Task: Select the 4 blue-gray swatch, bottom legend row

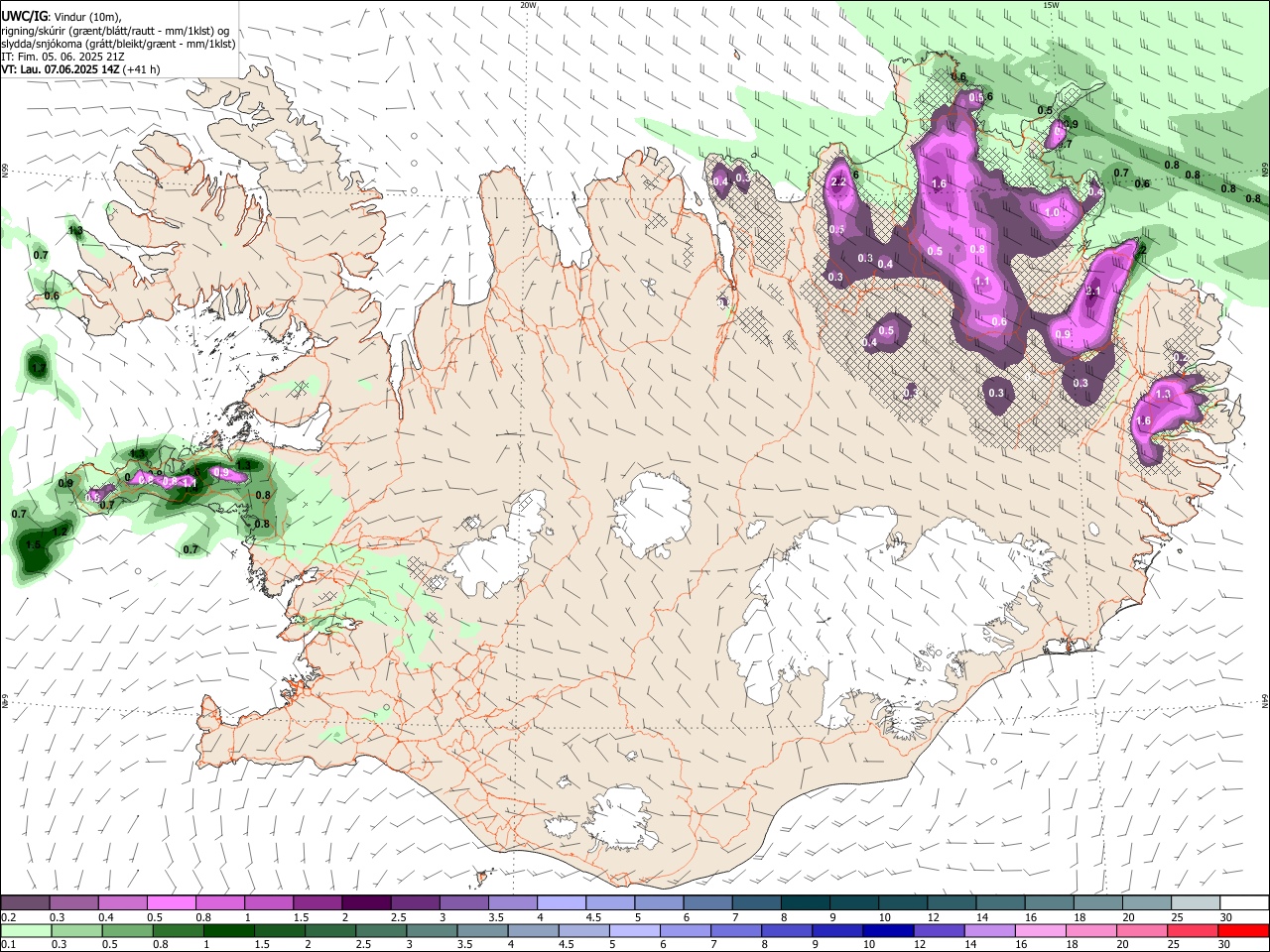Action: (x=535, y=930)
